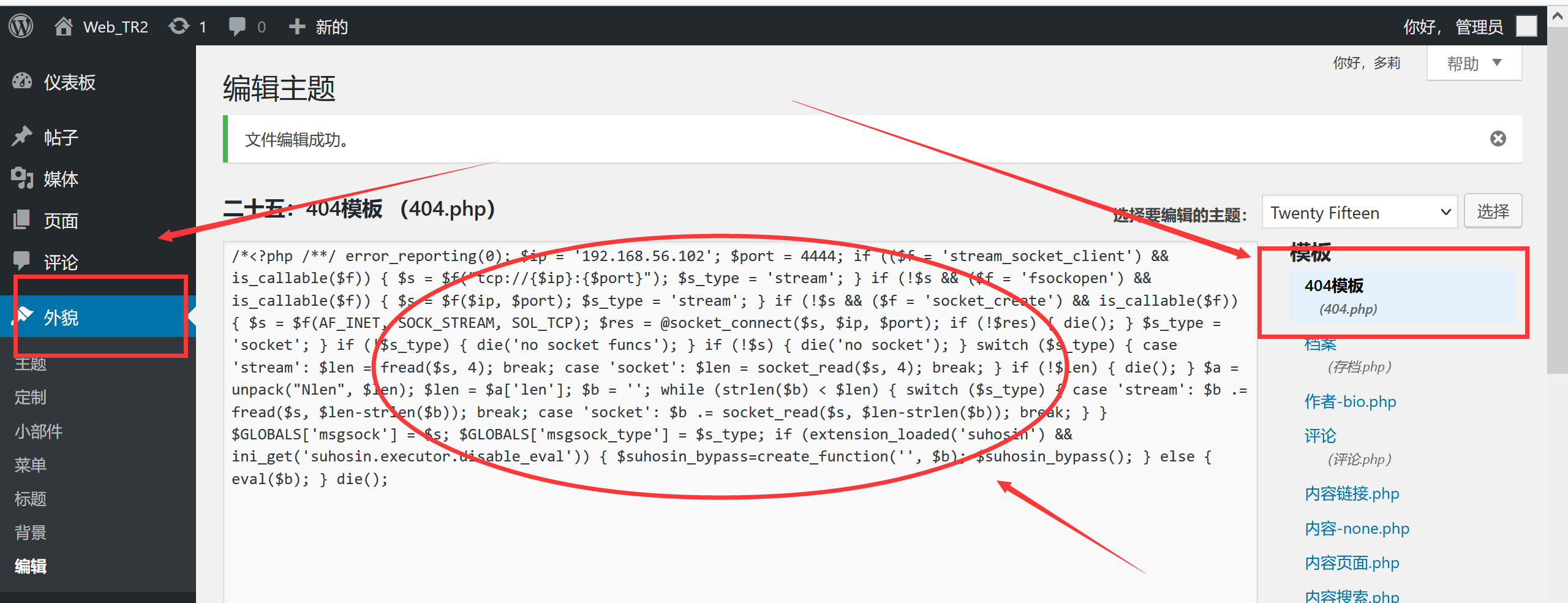Go to 主题 themes submenu
The image size is (1568, 603).
tap(31, 364)
